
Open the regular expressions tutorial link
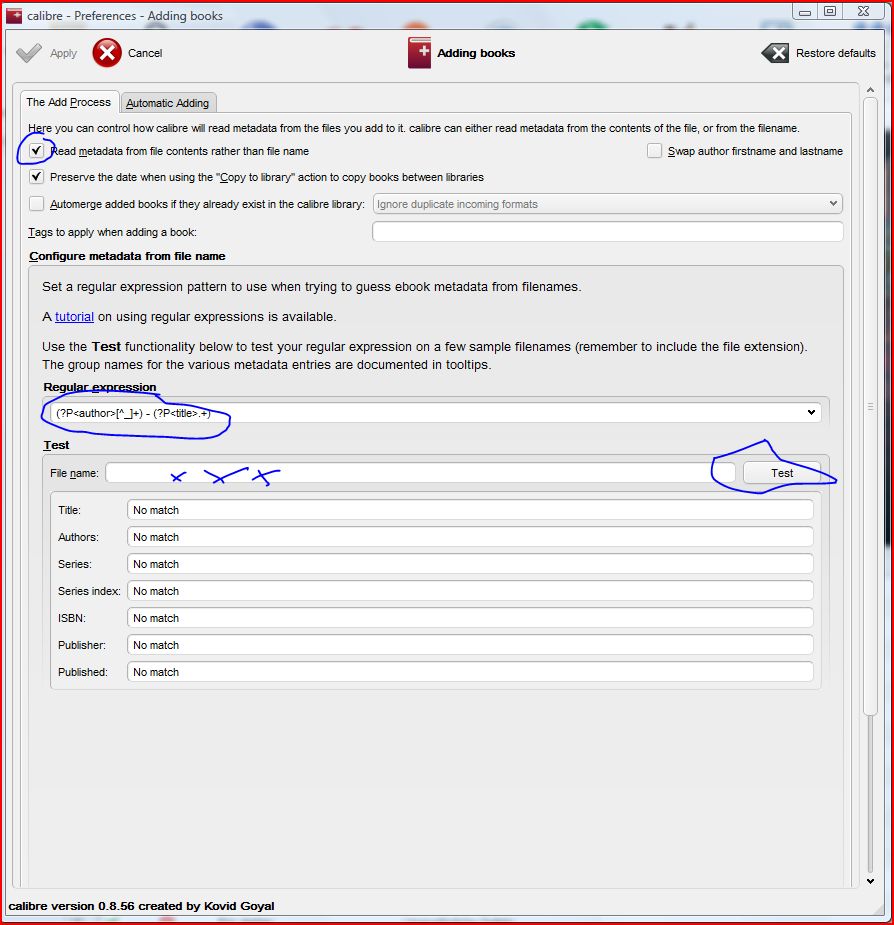74,317
